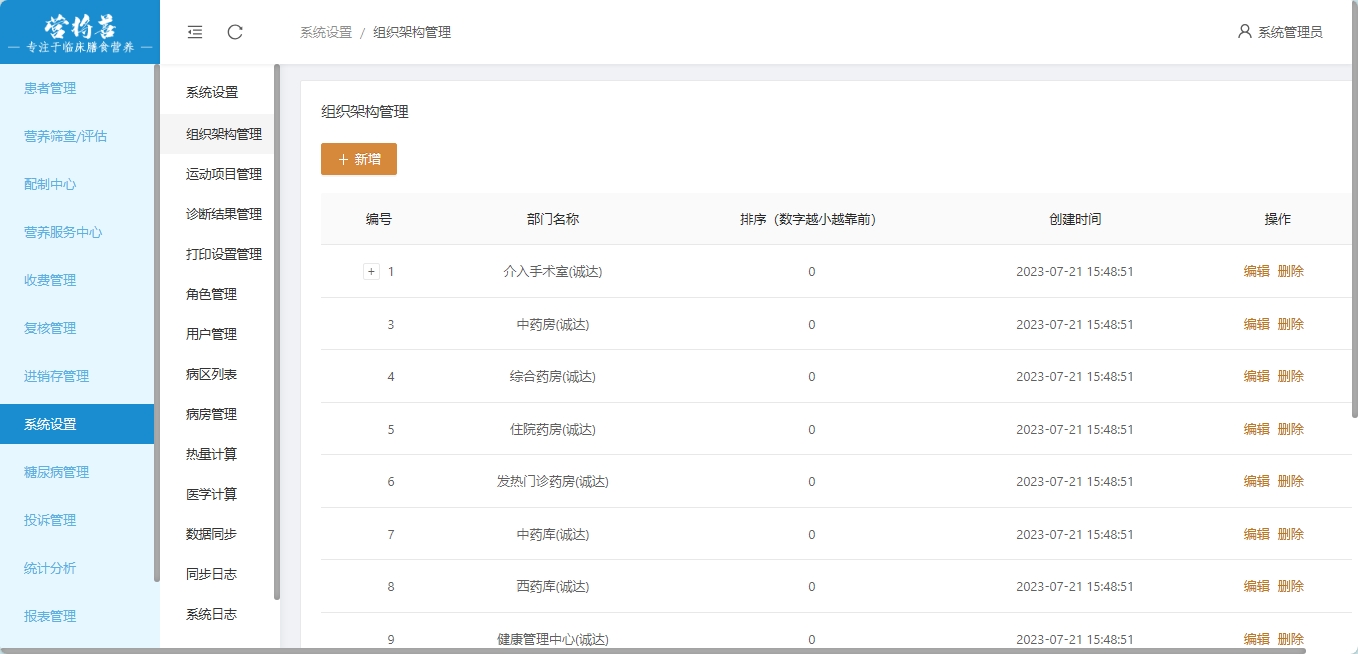Viewport: 1358px width, 654px height.
Task: Click the refresh page icon
Action: 235,32
